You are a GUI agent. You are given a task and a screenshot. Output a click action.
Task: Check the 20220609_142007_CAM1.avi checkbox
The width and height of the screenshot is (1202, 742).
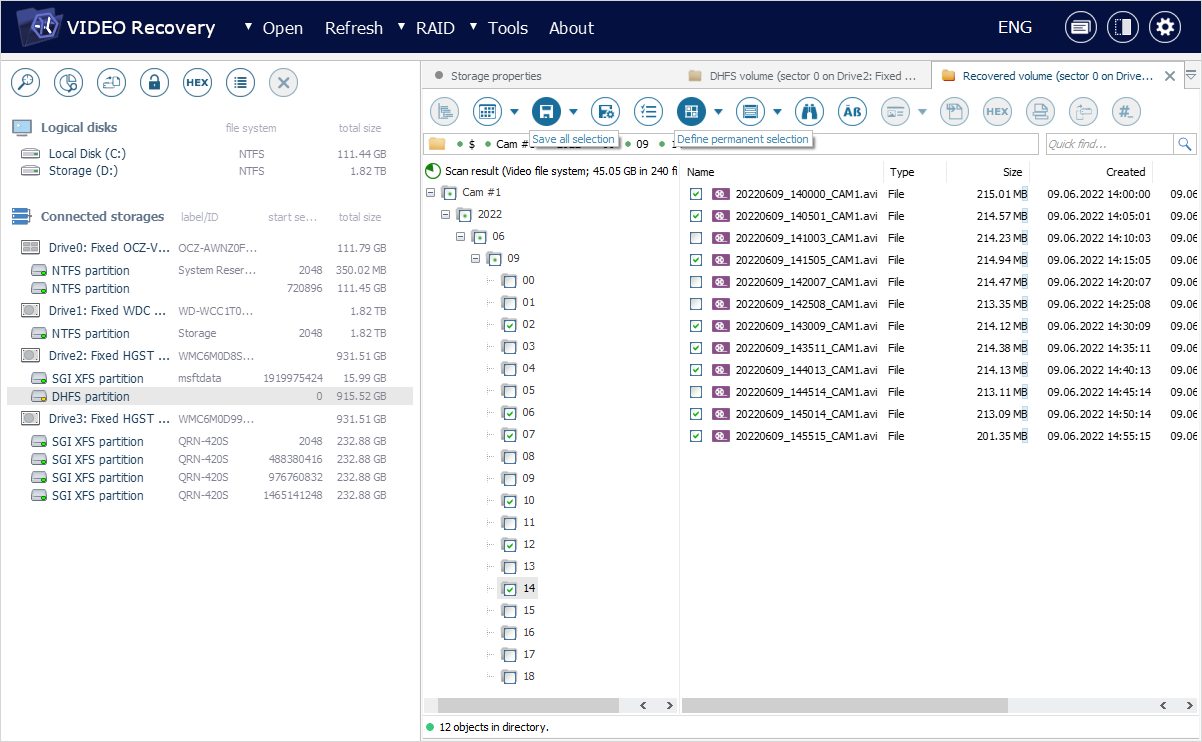point(696,282)
